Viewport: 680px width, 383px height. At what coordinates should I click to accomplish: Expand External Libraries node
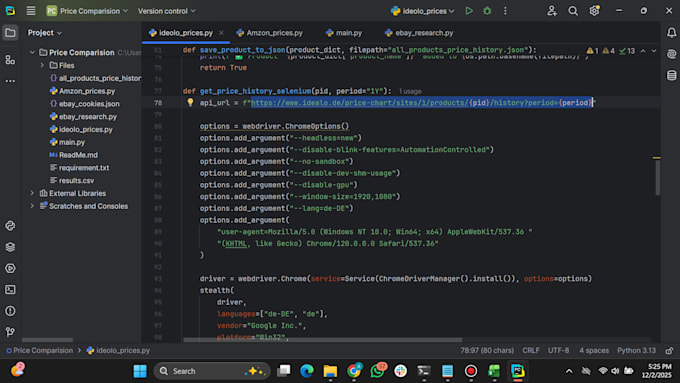(32, 193)
